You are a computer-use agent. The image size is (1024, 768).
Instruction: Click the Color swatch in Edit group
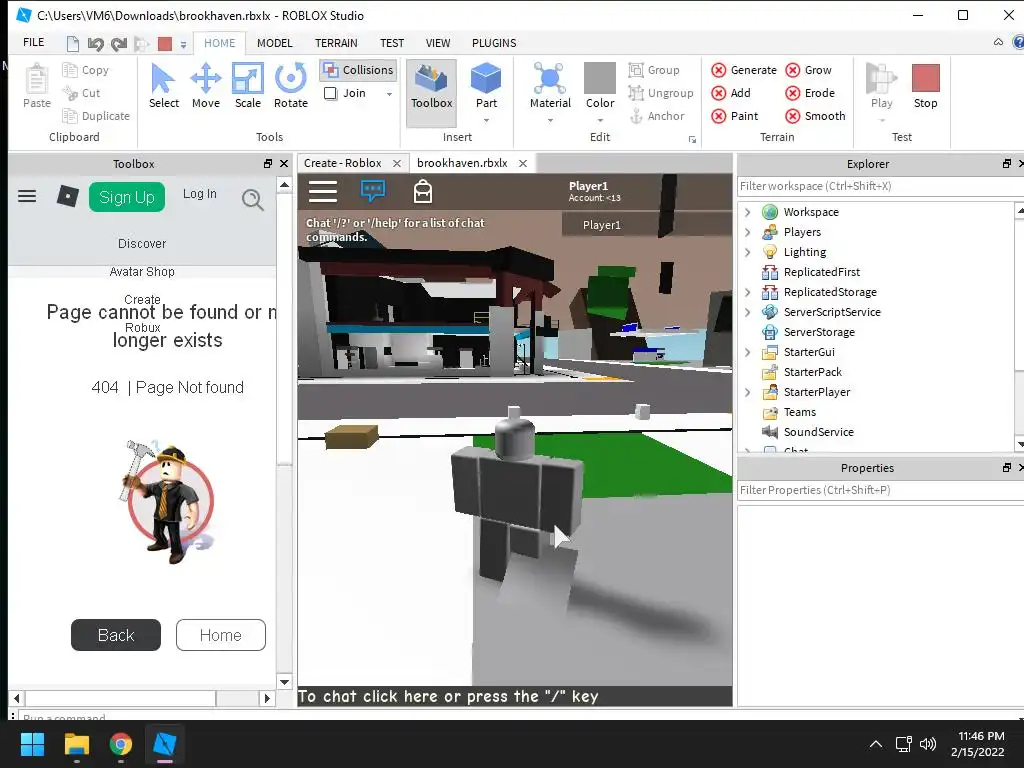click(600, 78)
